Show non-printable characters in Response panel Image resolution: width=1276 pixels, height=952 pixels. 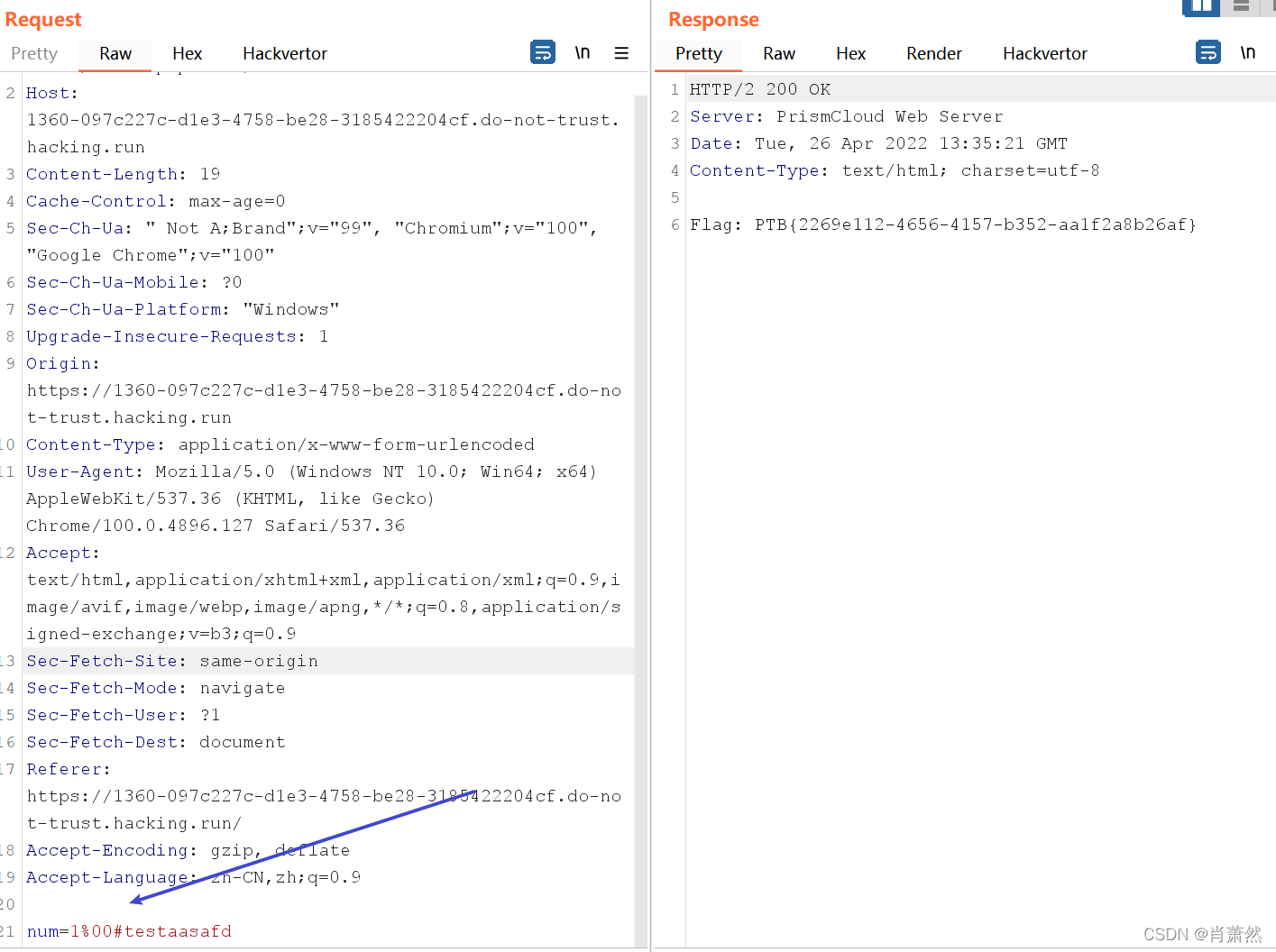coord(1248,52)
